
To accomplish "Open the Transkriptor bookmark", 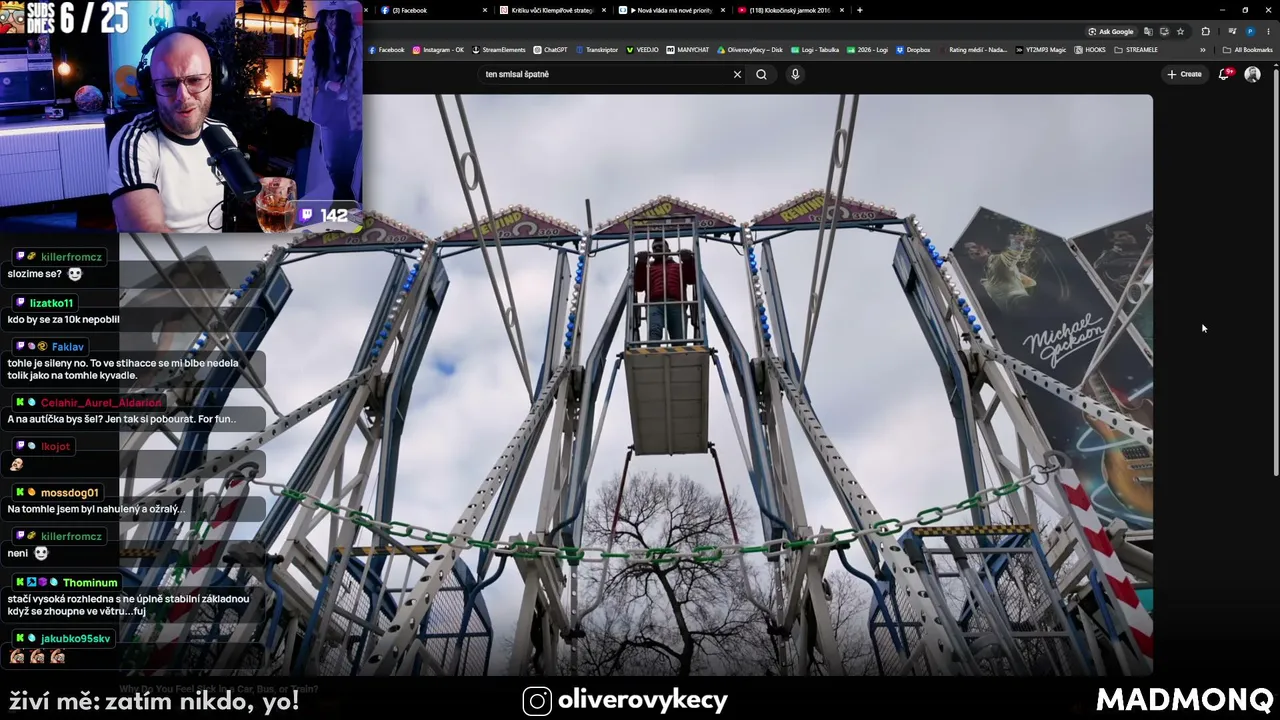I will coord(597,49).
